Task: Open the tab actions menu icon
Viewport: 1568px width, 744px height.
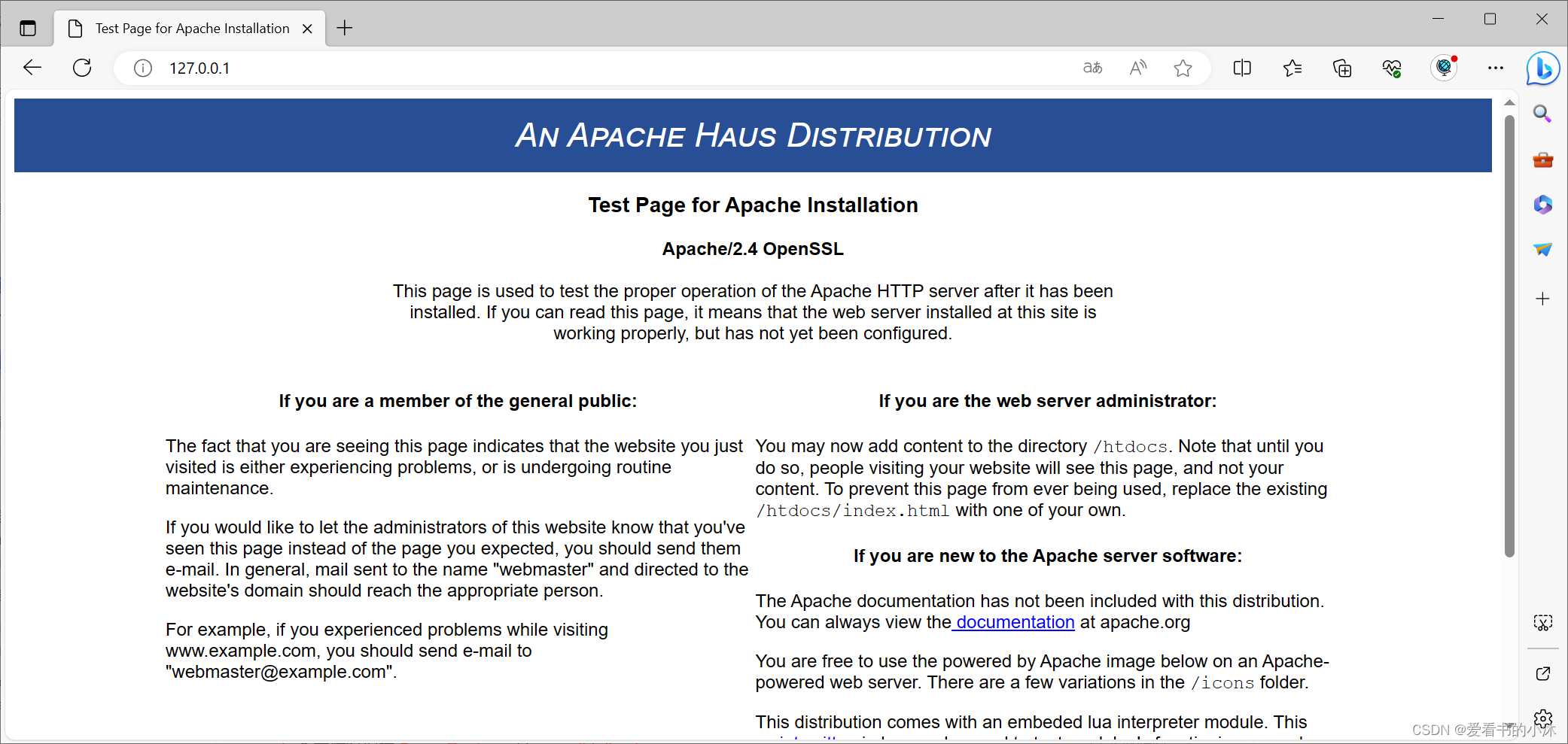Action: [x=28, y=29]
